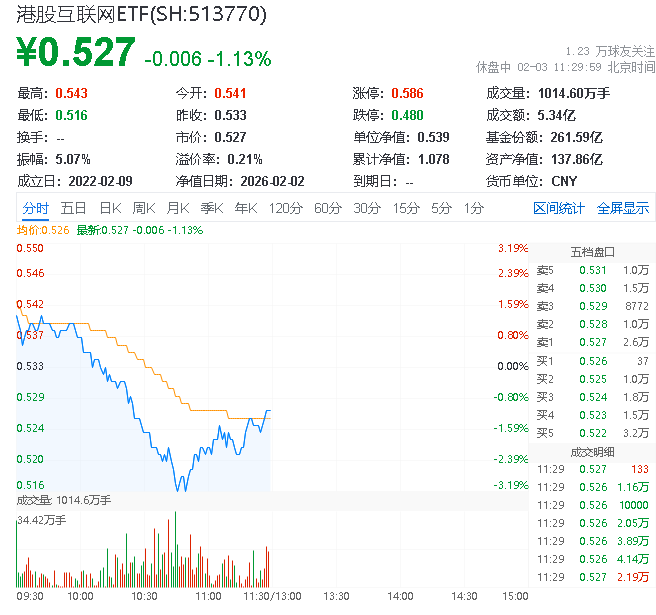
Task: Switch to the 五日 chart tab
Action: pyautogui.click(x=73, y=208)
